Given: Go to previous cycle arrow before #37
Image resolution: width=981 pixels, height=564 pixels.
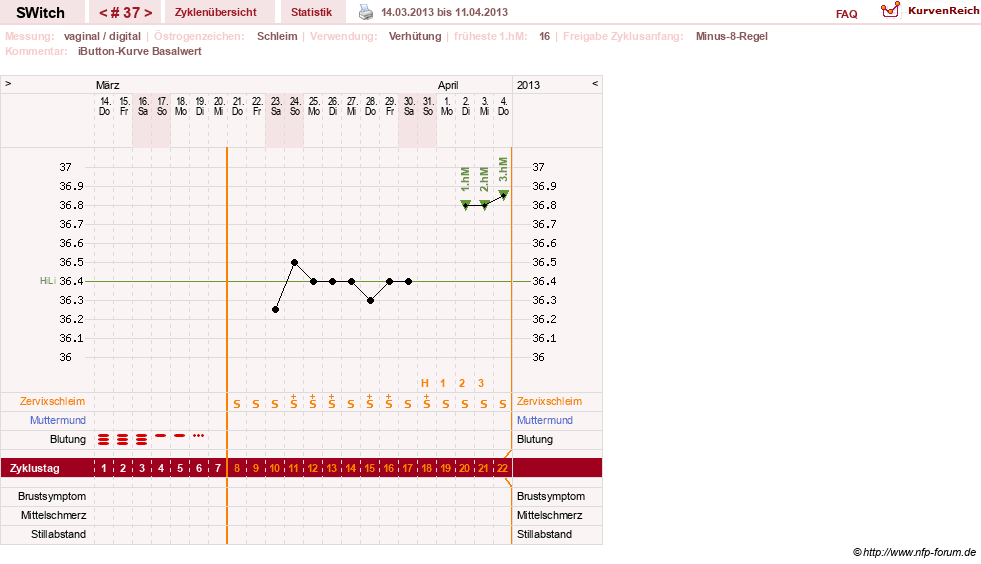Looking at the screenshot, I should (103, 13).
